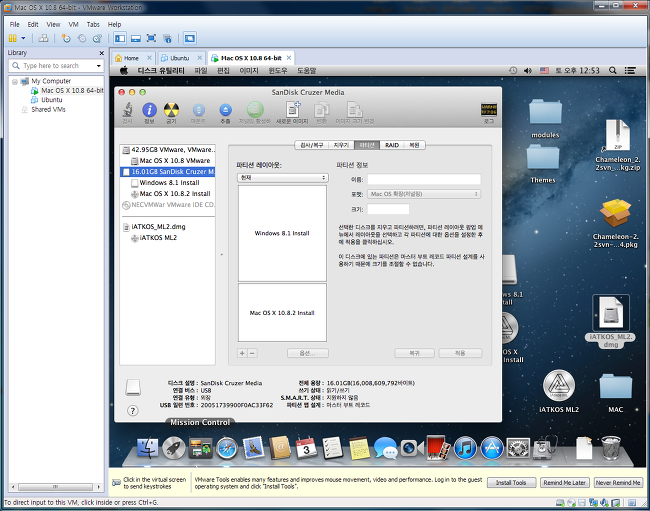Open the Apple menu
The image size is (650, 511).
pos(124,70)
